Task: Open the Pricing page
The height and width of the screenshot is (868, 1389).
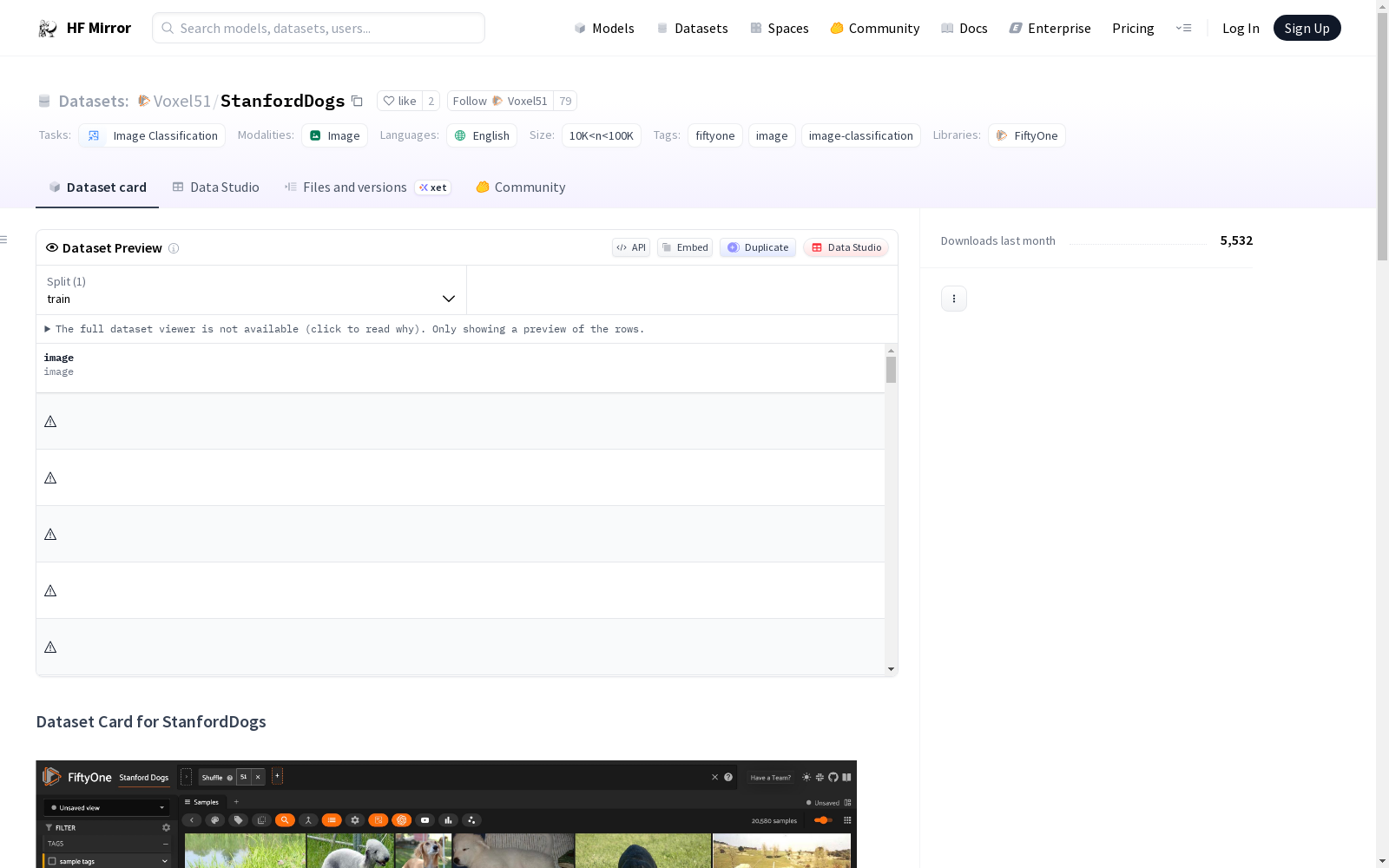Action: (1133, 28)
